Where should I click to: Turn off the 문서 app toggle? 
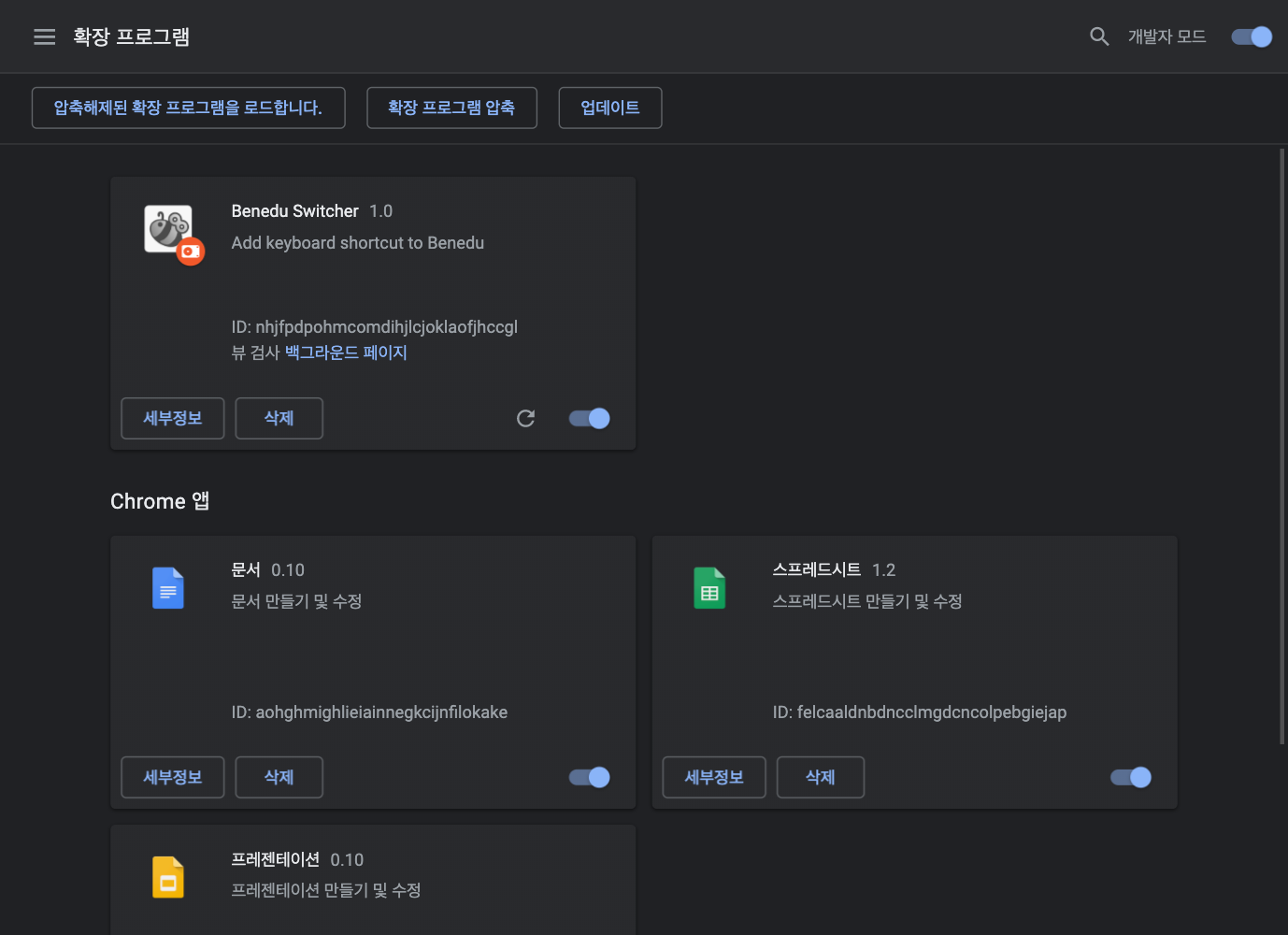tap(590, 777)
